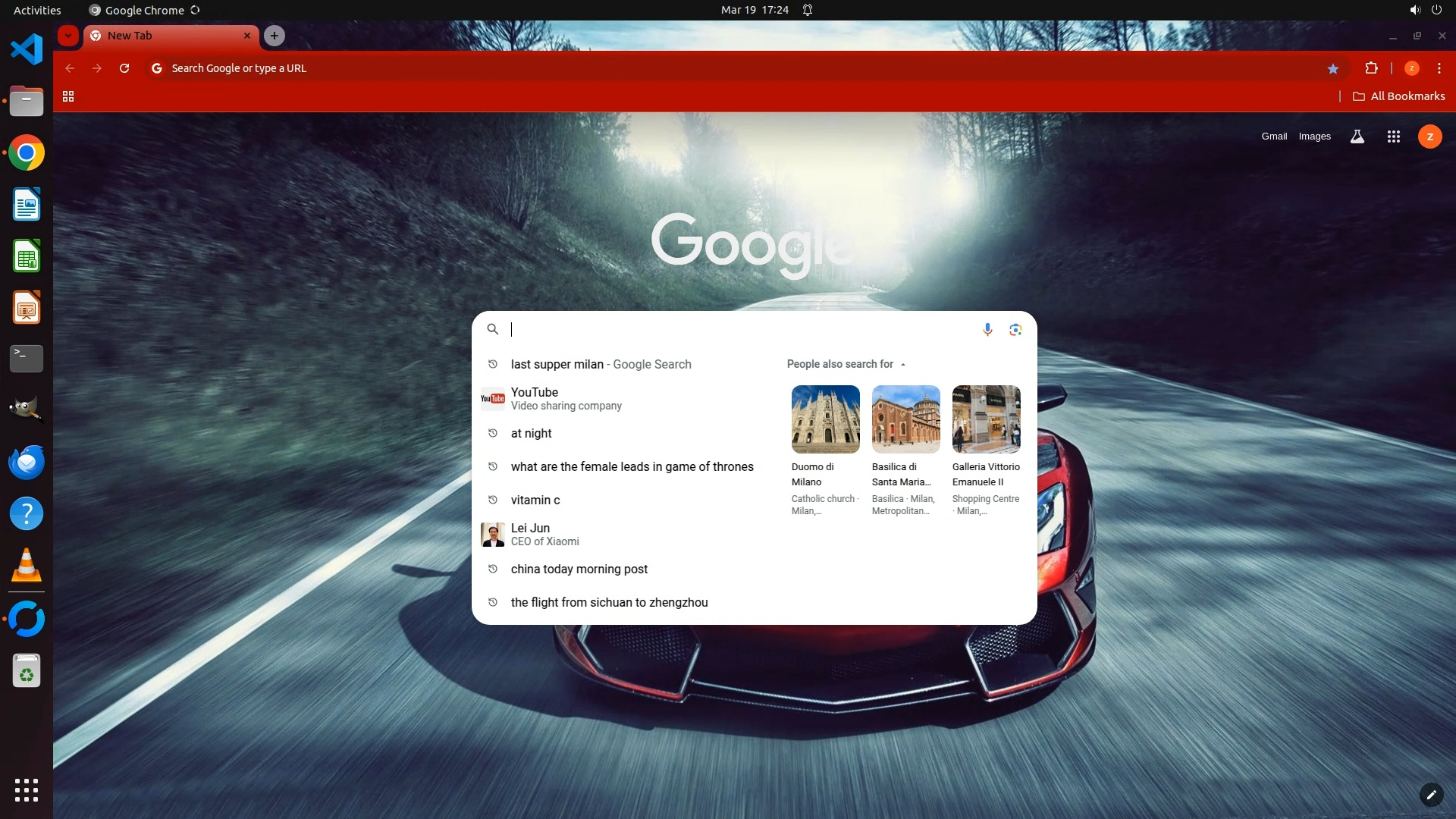Open Google Lens image search
Image resolution: width=1456 pixels, height=819 pixels.
tap(1015, 329)
